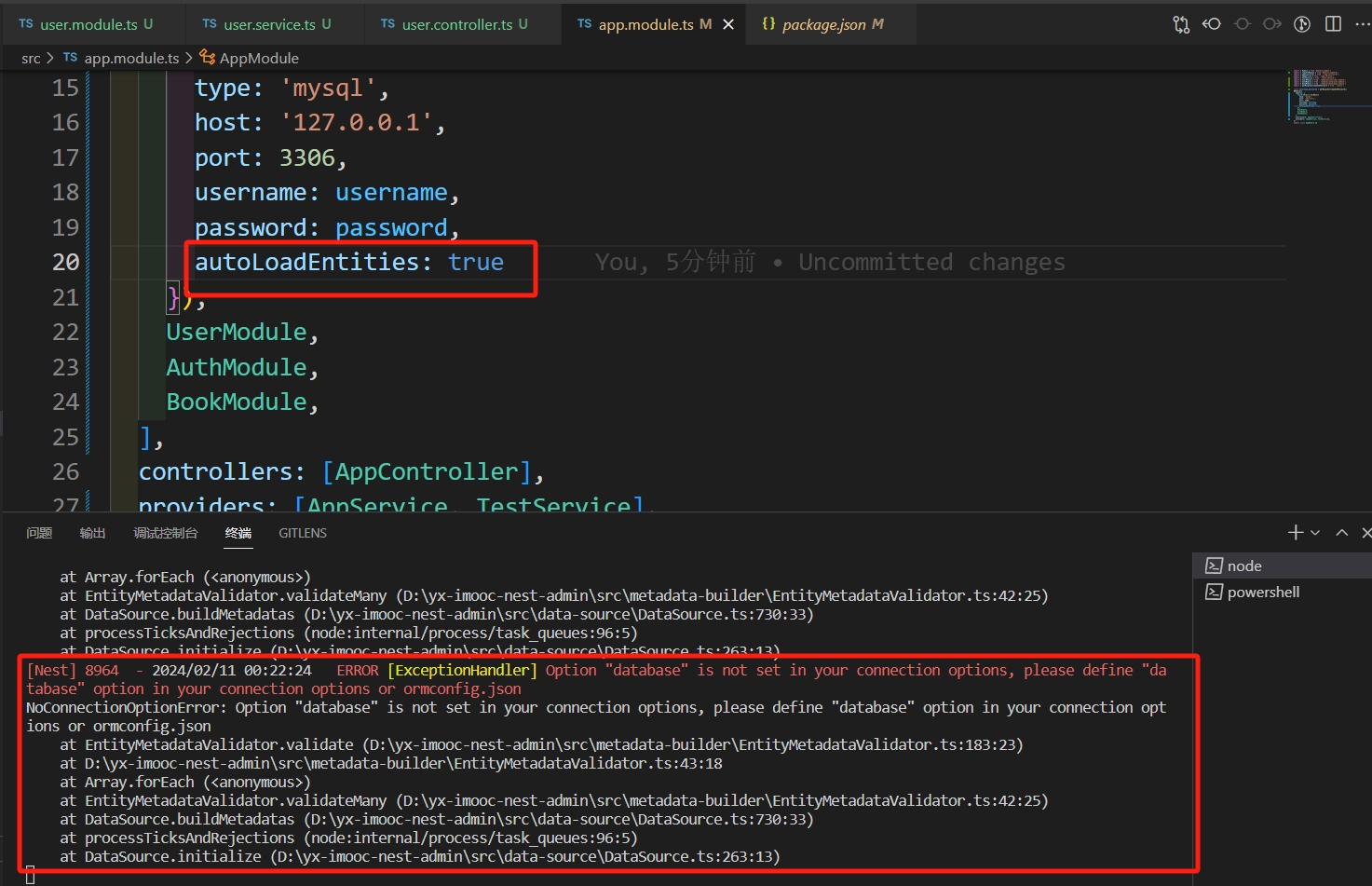The width and height of the screenshot is (1372, 886).
Task: Select the node terminal instance
Action: [x=1282, y=566]
